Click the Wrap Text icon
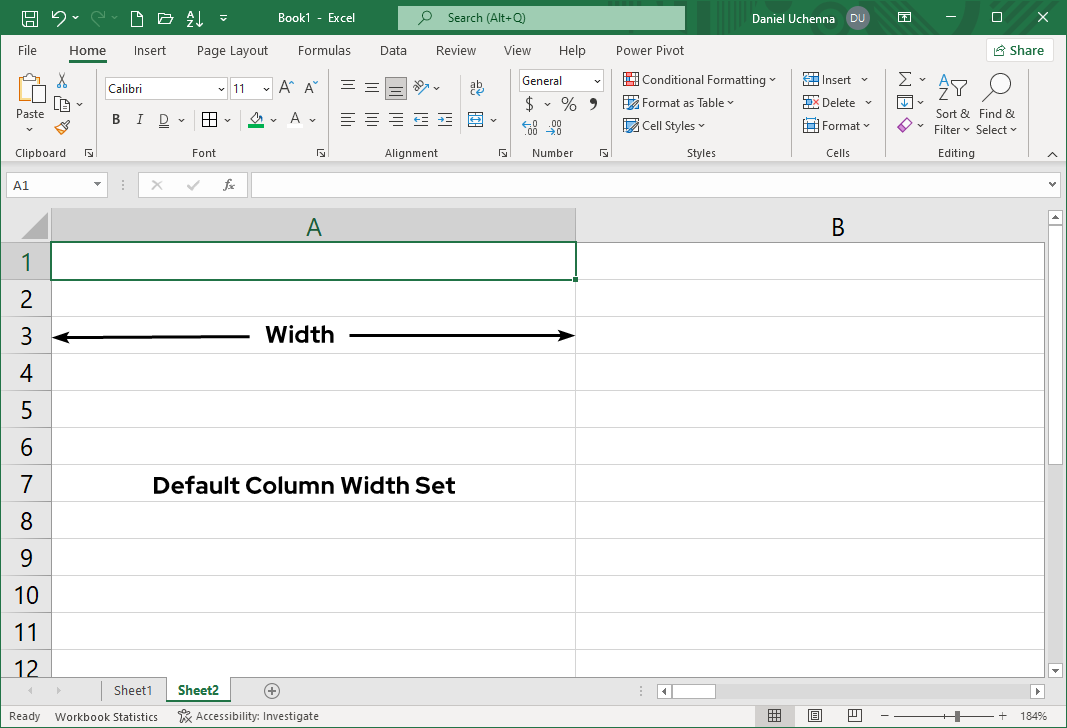The width and height of the screenshot is (1067, 728). (477, 87)
